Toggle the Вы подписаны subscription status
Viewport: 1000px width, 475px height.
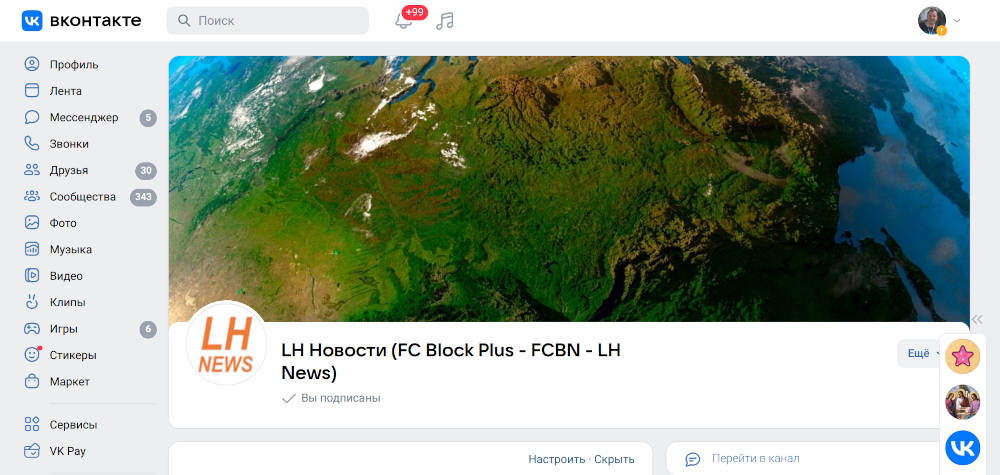pos(331,398)
